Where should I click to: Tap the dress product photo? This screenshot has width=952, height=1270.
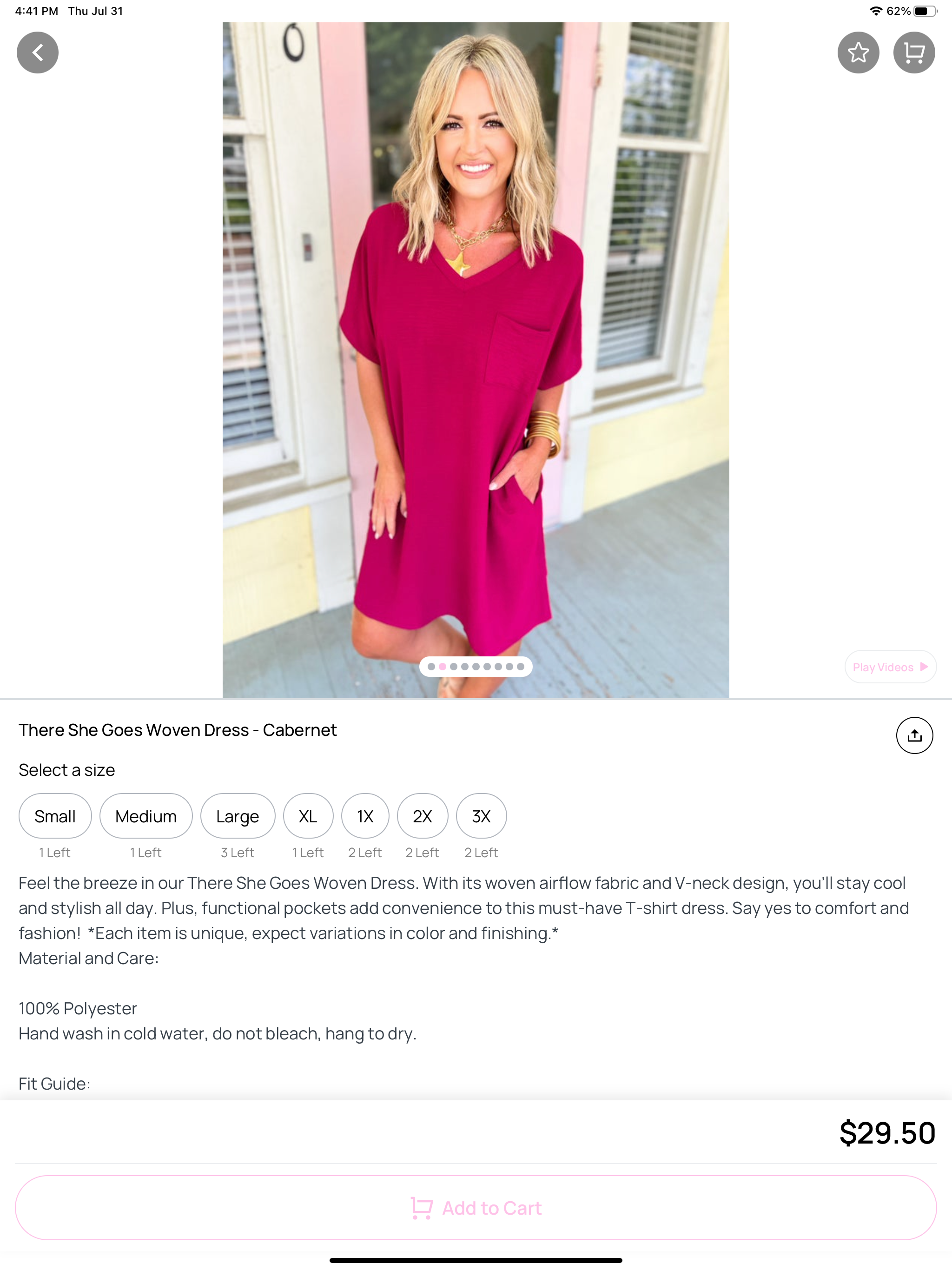[x=476, y=360]
